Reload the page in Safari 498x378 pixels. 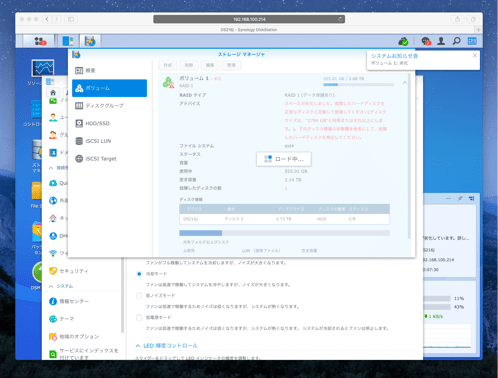point(340,19)
